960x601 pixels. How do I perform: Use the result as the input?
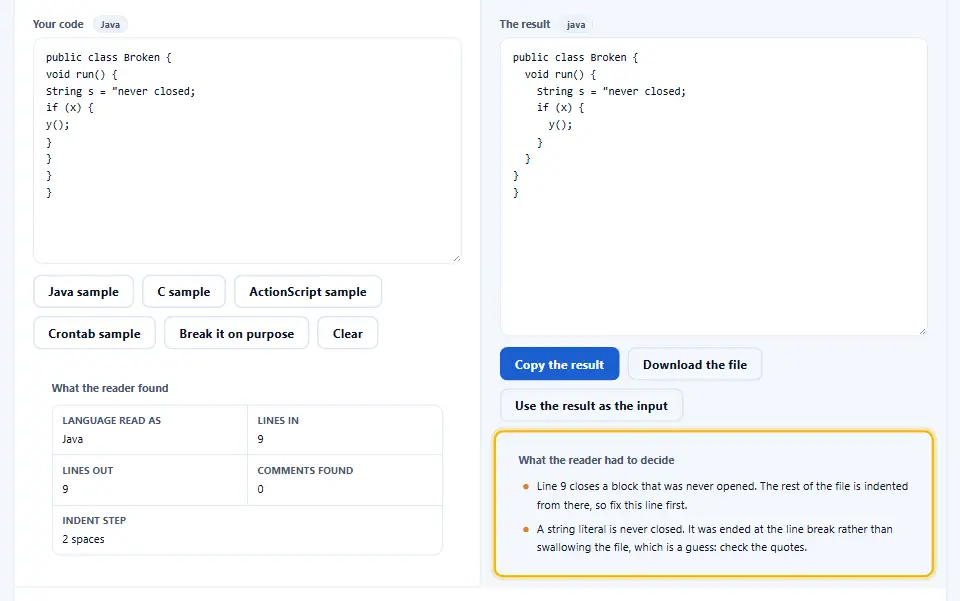click(x=591, y=406)
